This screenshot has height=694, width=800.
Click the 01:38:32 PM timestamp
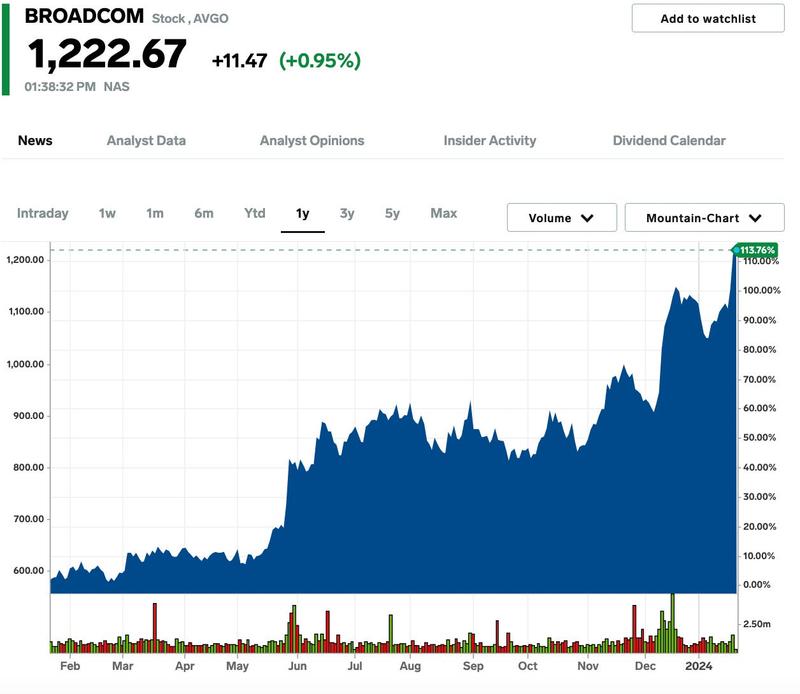[60, 87]
